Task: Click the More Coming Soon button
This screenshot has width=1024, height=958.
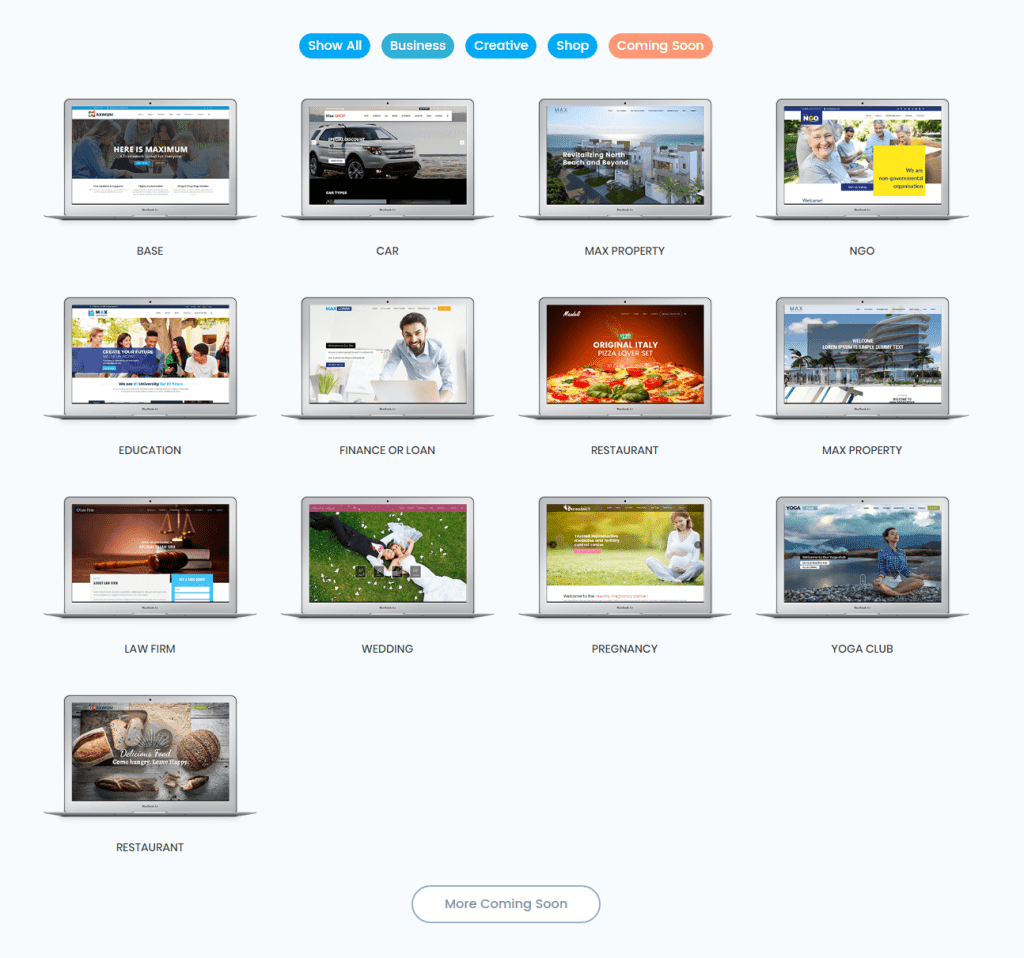Action: pyautogui.click(x=505, y=904)
